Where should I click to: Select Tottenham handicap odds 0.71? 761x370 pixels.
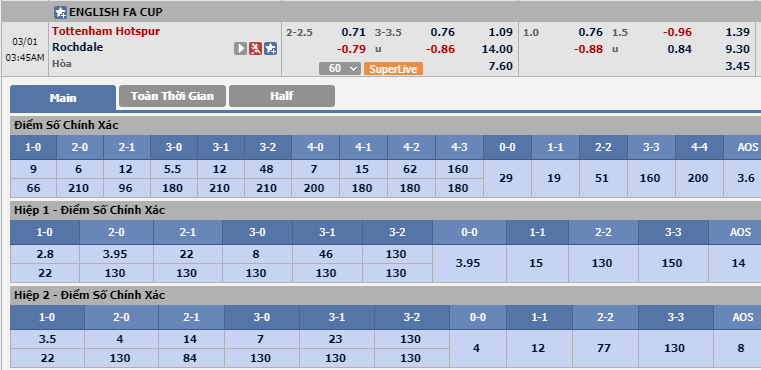click(353, 33)
